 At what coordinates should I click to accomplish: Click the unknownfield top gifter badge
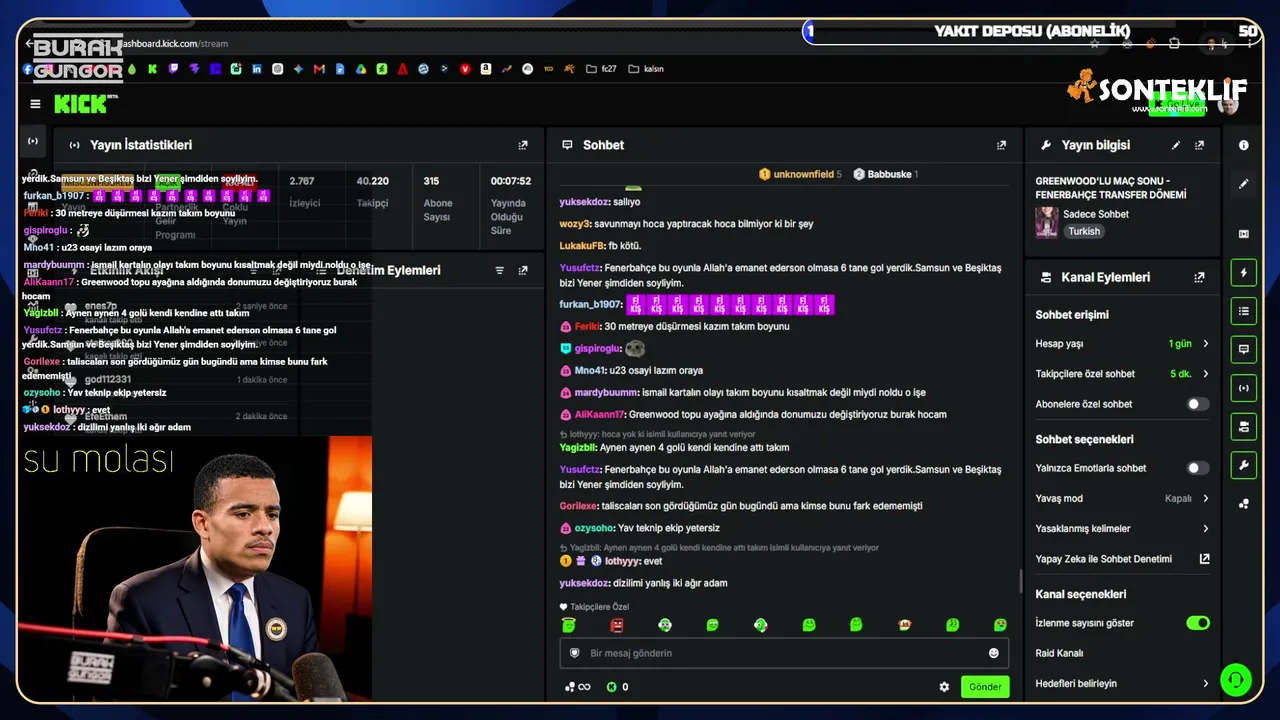pos(800,174)
